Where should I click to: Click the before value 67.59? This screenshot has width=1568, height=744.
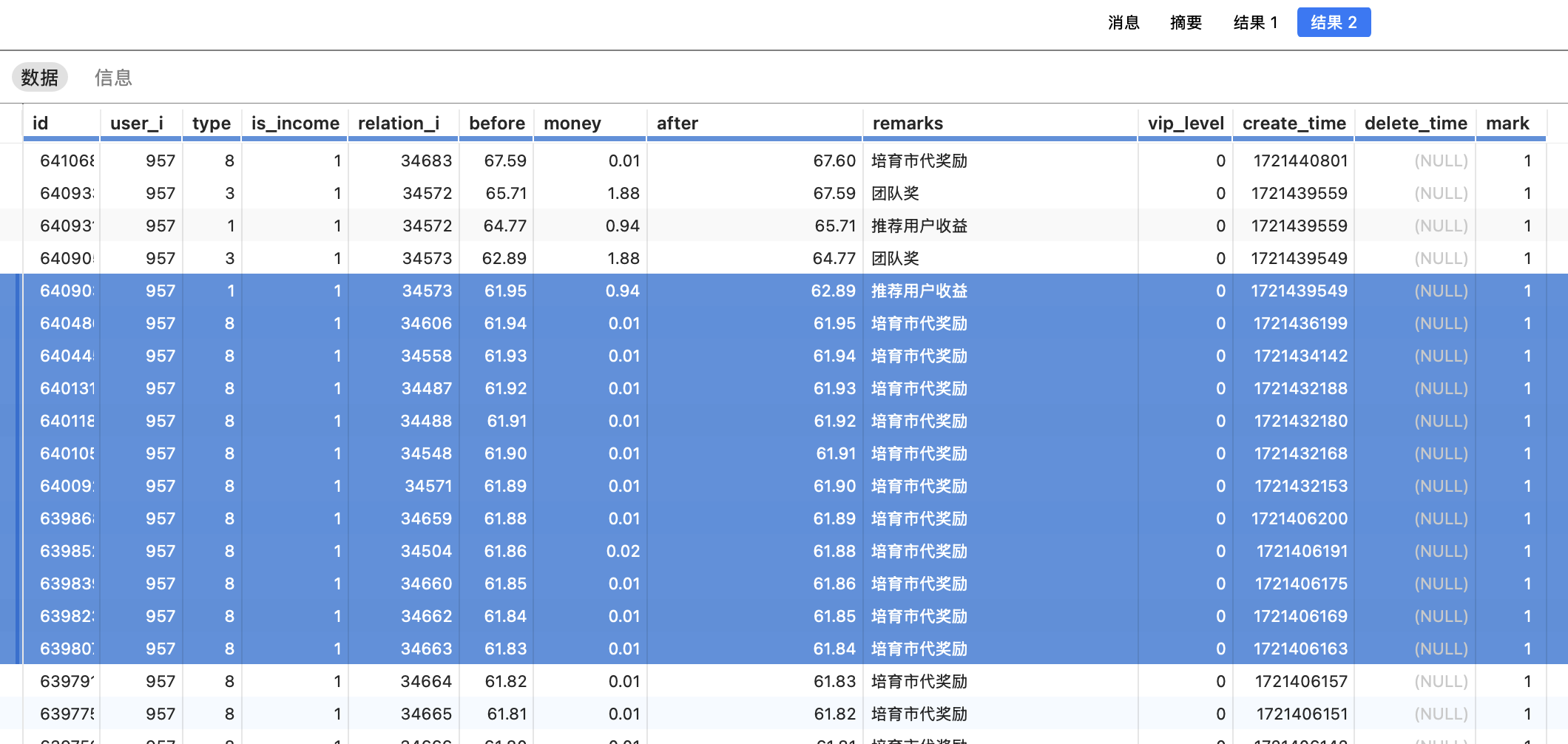click(x=505, y=161)
